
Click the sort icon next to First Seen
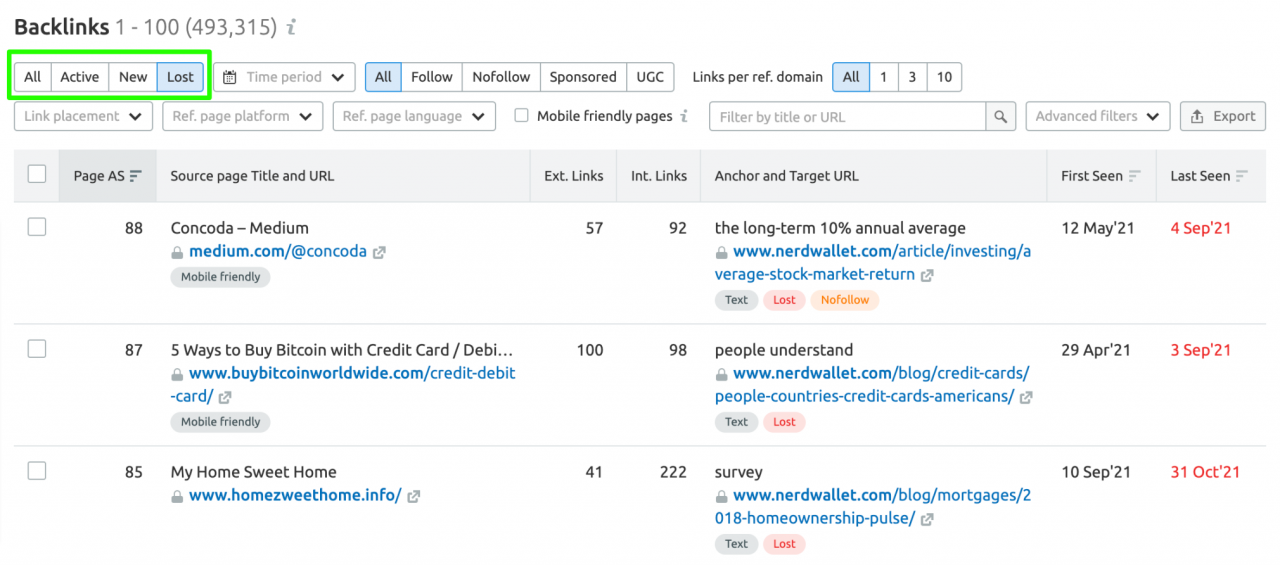pyautogui.click(x=1134, y=176)
